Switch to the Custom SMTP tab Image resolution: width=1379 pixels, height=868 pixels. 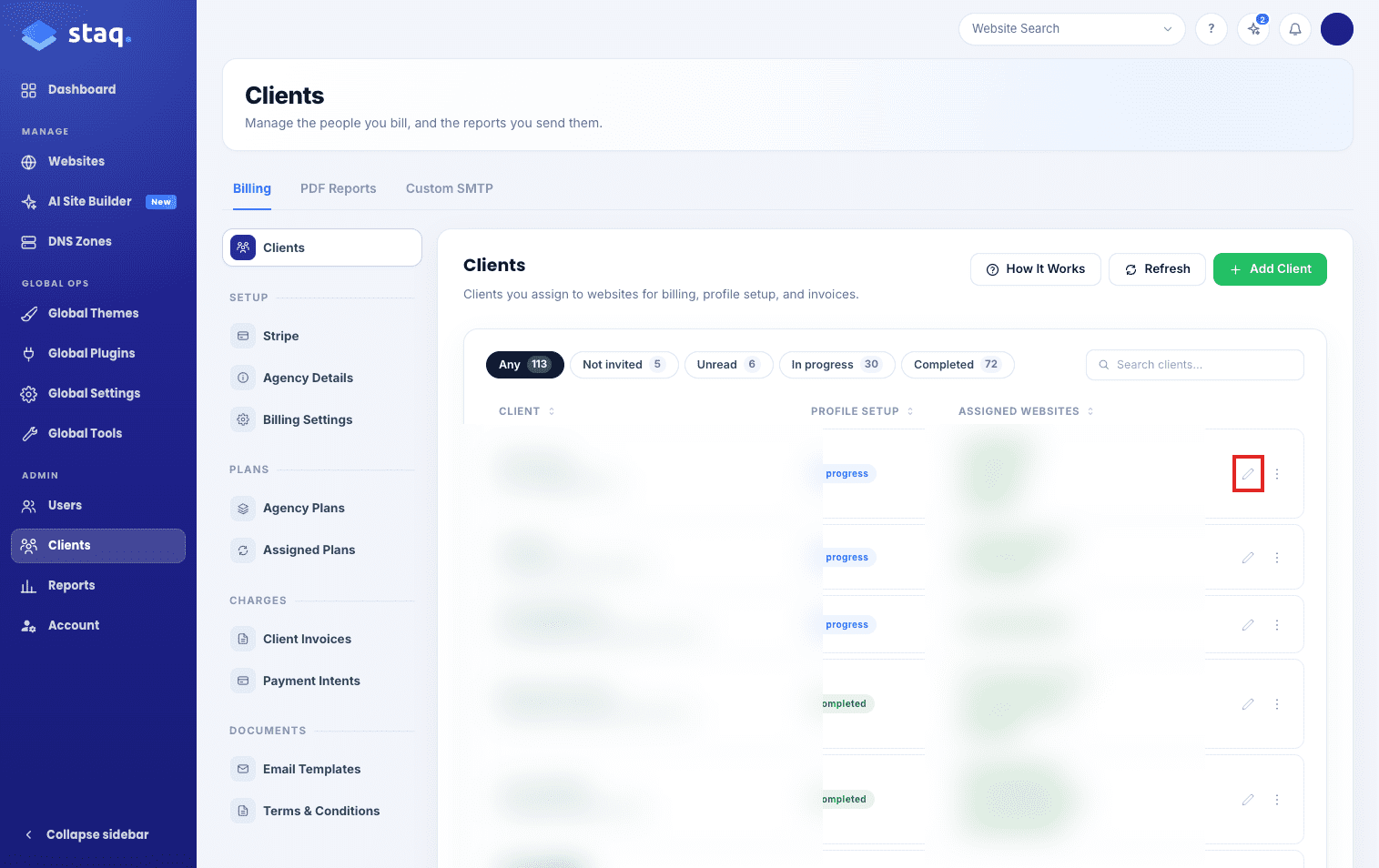click(450, 188)
